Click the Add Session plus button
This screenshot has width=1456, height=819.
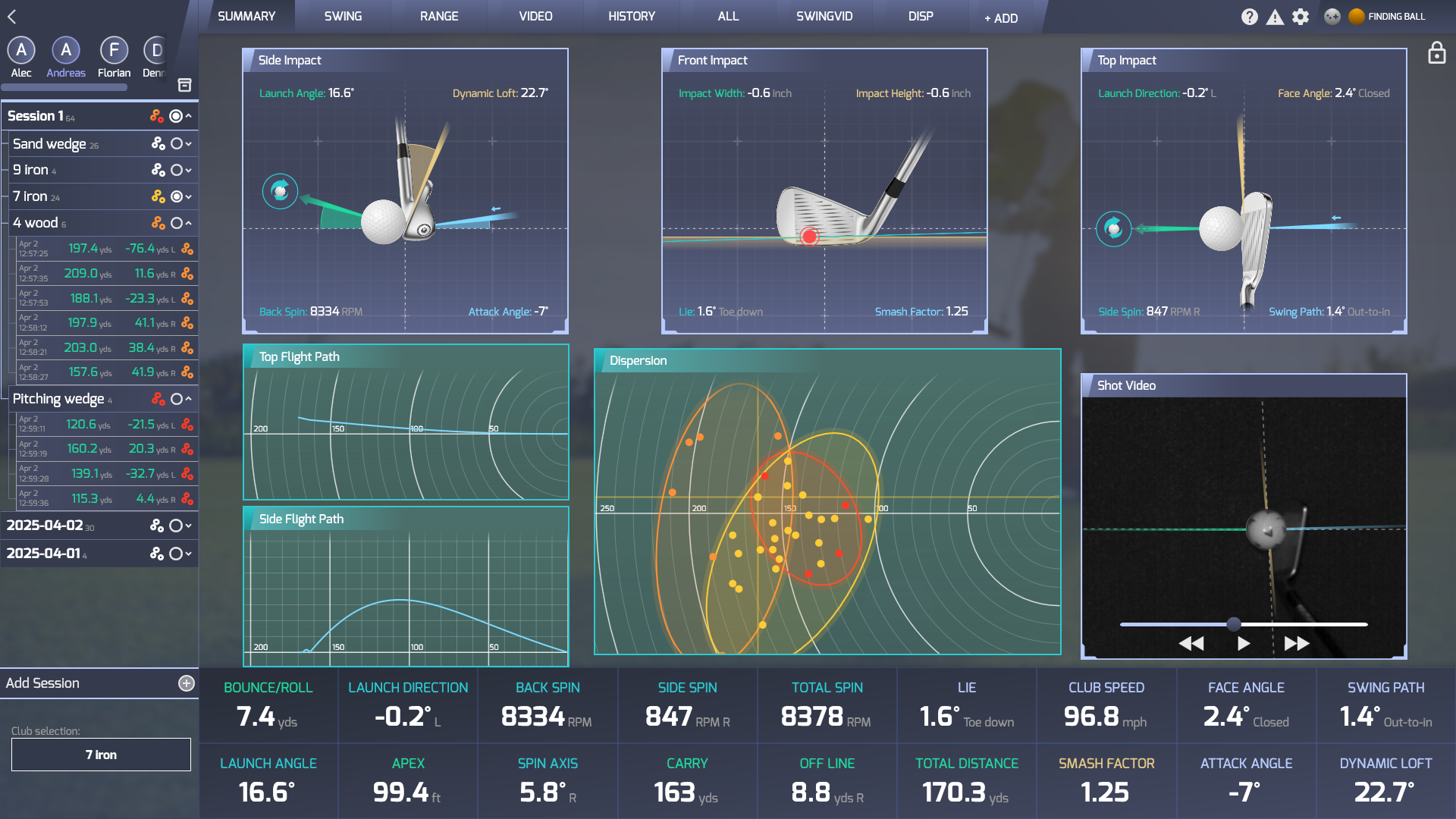pos(187,682)
